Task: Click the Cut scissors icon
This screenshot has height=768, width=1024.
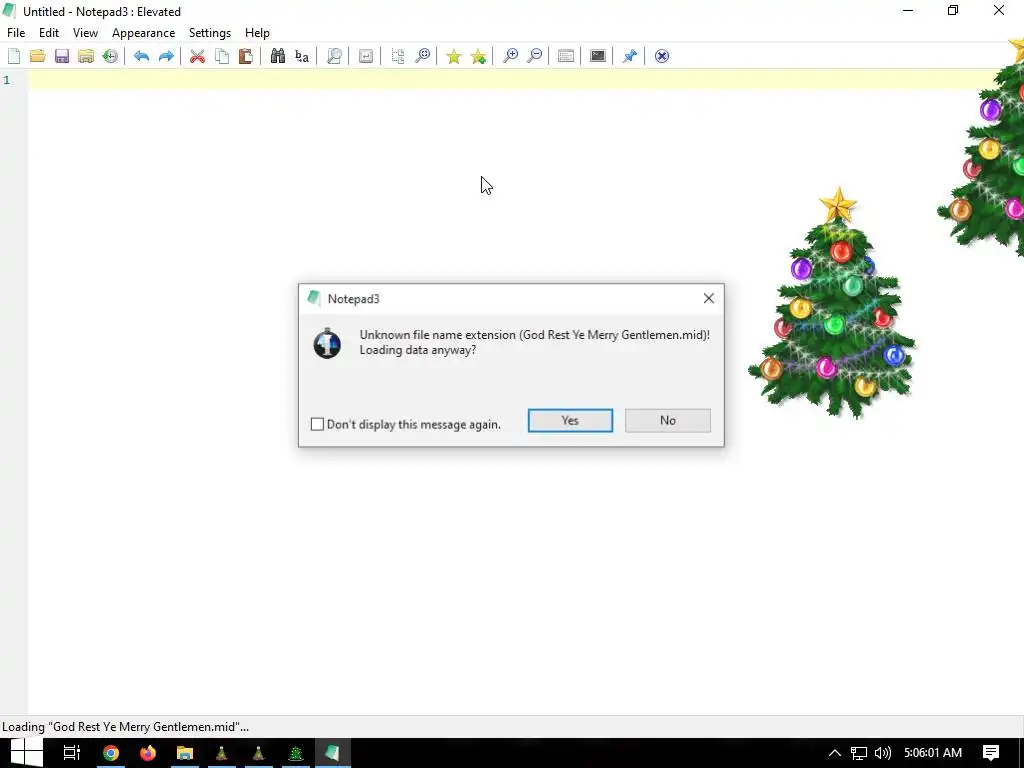Action: (197, 56)
